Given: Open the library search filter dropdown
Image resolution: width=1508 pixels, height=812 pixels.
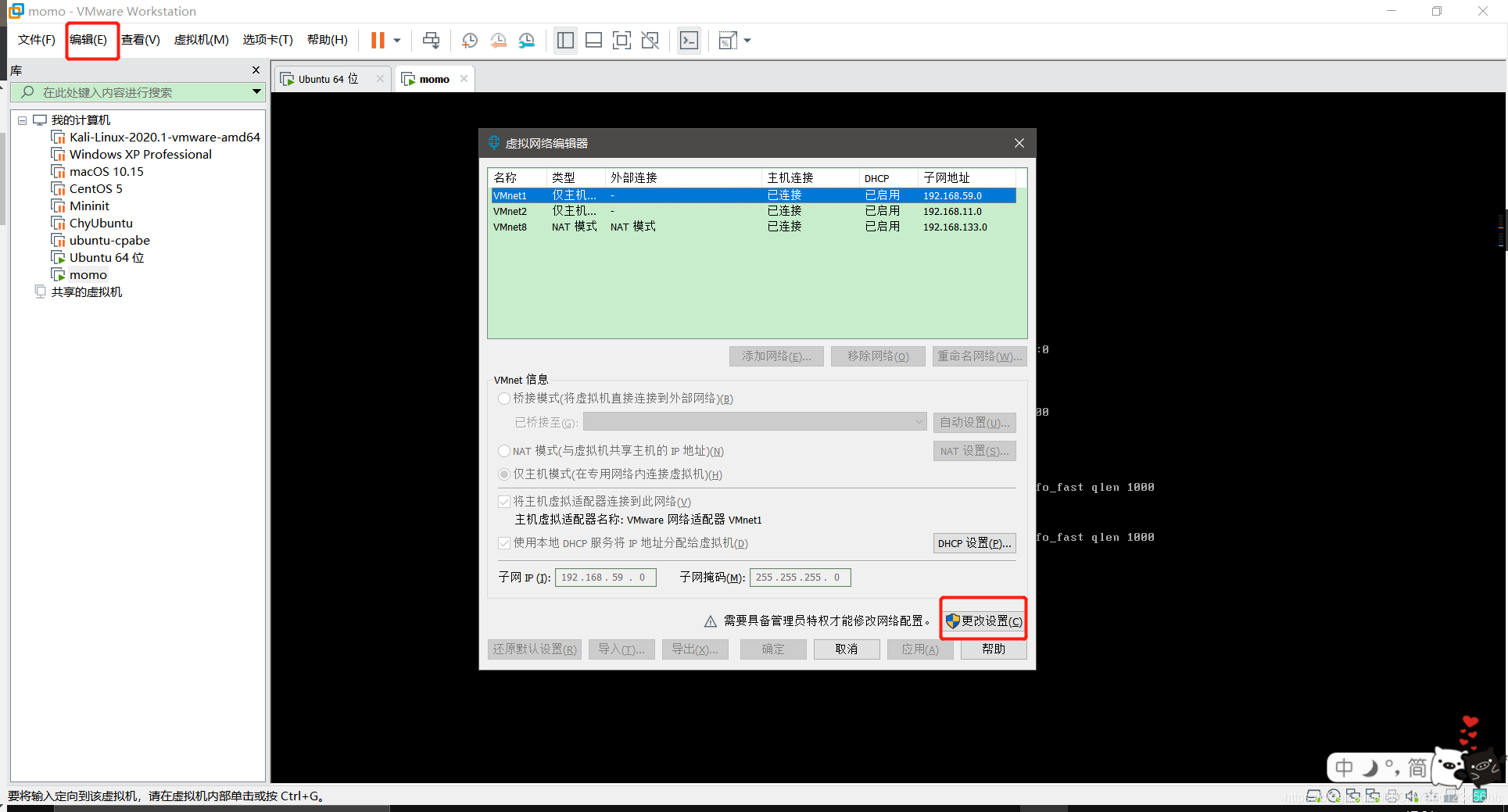Looking at the screenshot, I should coord(256,92).
